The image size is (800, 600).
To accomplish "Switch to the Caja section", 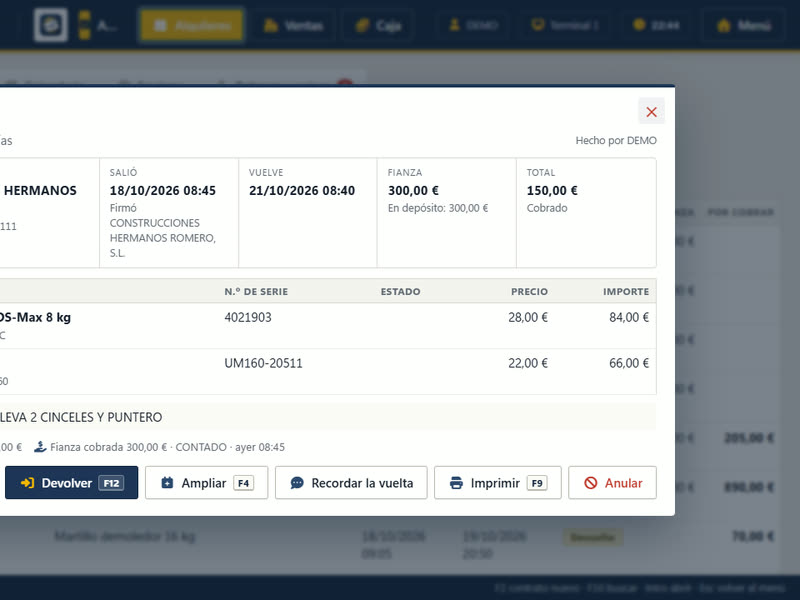I will [379, 25].
